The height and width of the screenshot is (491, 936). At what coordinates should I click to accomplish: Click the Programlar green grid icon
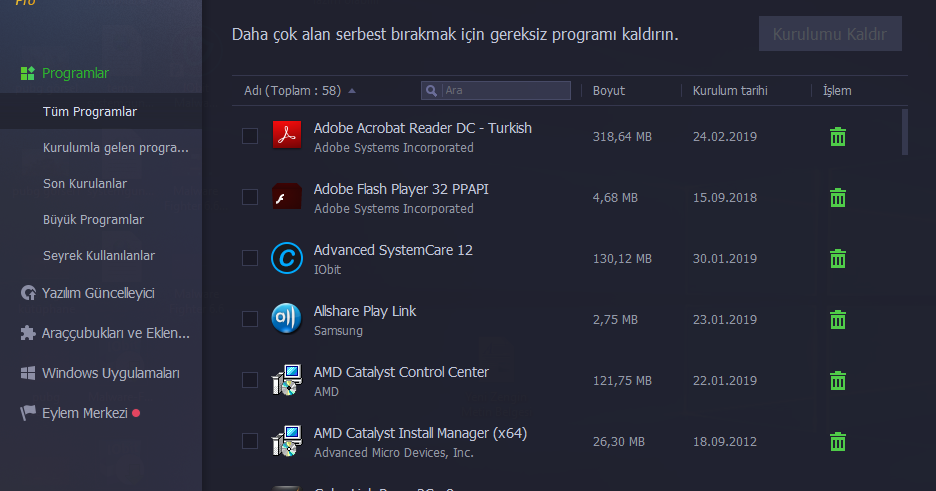point(27,73)
